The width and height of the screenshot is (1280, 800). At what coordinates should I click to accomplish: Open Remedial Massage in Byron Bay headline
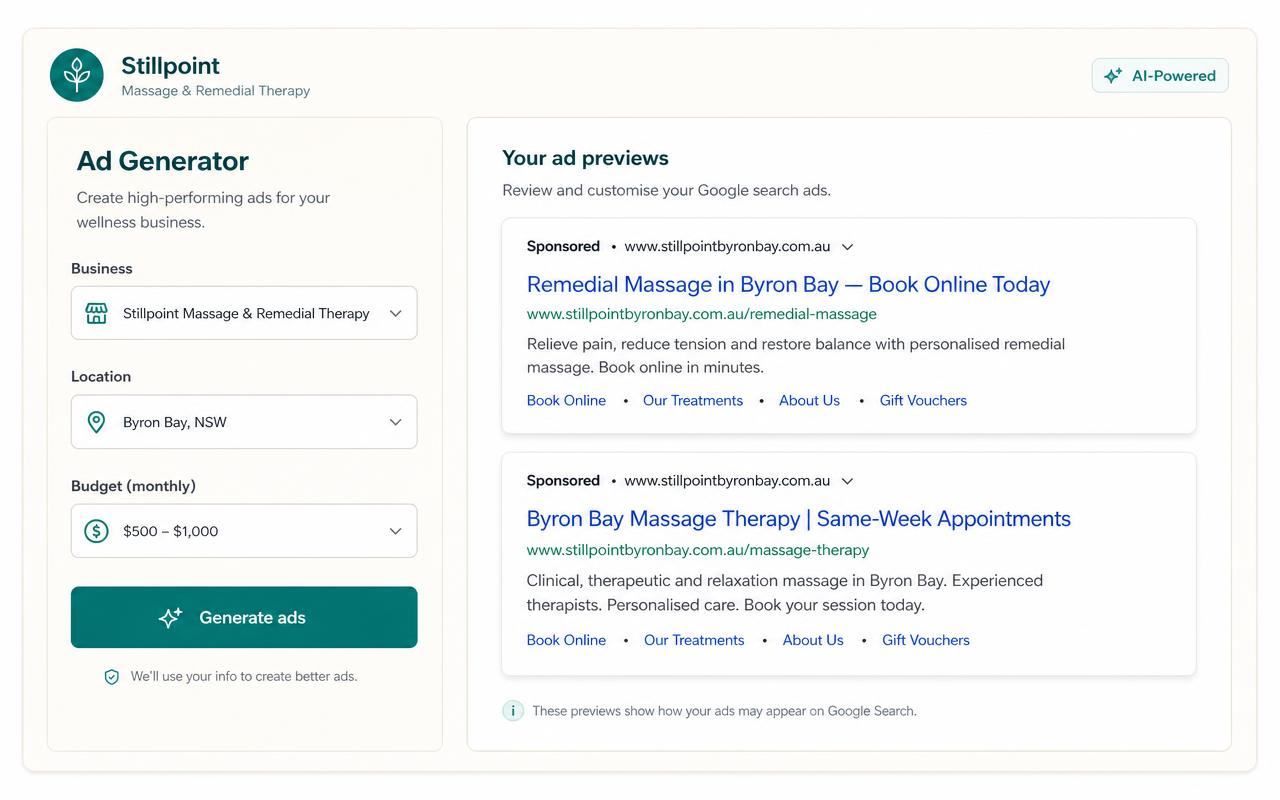click(x=788, y=284)
